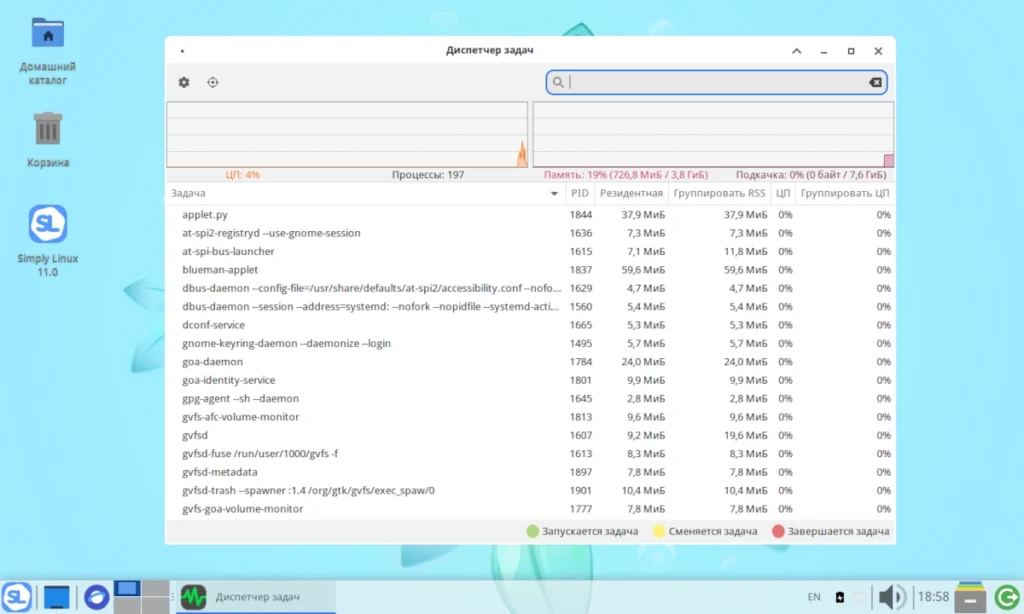1024x614 pixels.
Task: Select dbus-daemon with PID 1629
Action: [x=530, y=288]
